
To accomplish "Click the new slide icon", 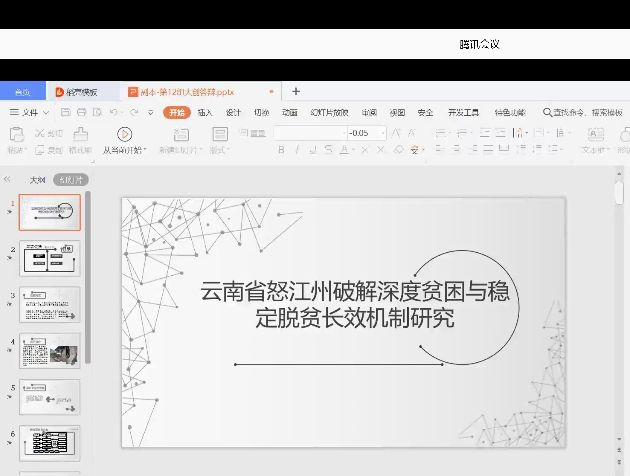I will click(x=181, y=134).
